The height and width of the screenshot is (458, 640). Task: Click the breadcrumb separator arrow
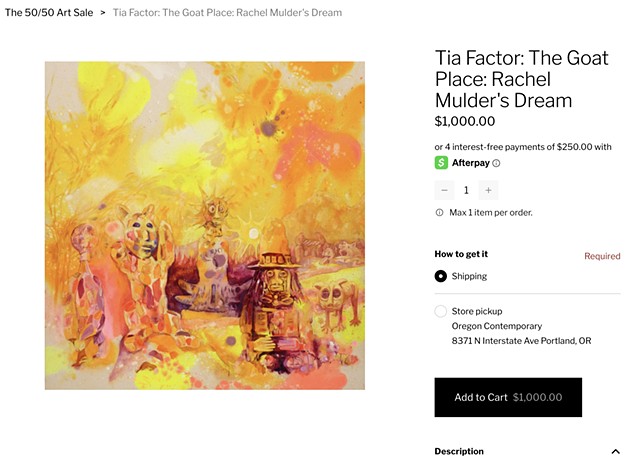[103, 13]
